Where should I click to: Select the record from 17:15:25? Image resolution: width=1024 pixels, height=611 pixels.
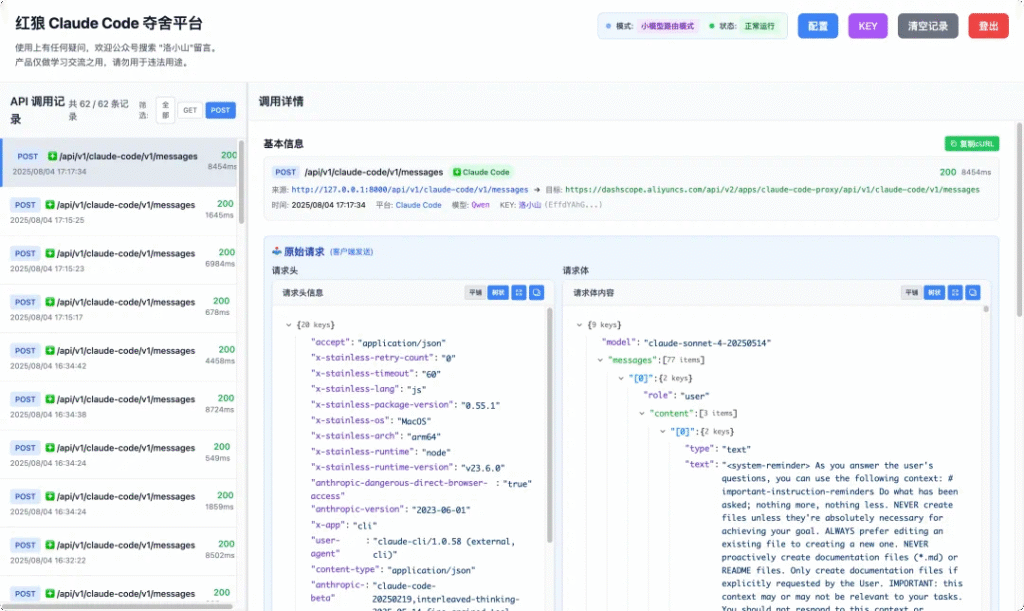119,212
